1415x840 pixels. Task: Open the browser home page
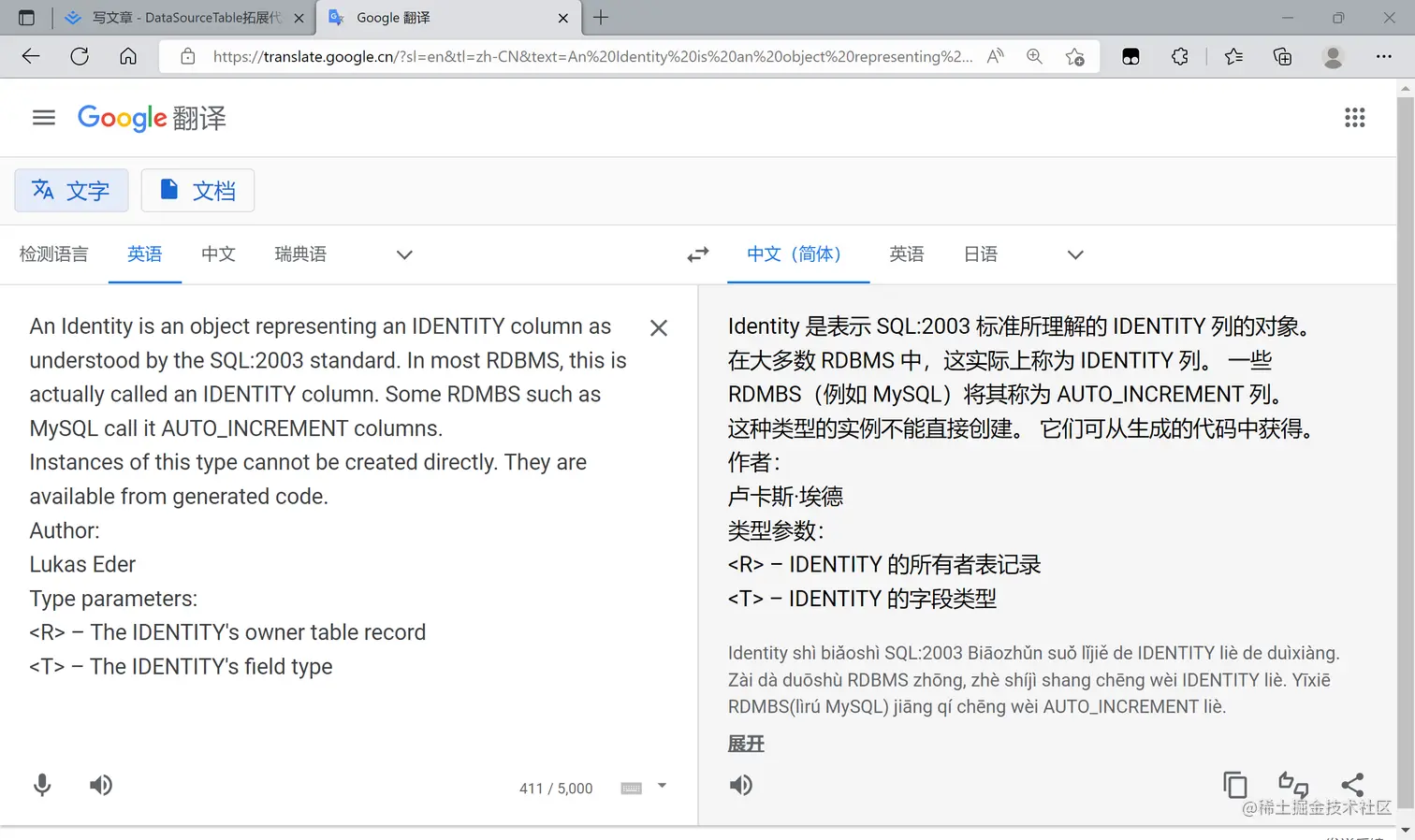tap(128, 56)
